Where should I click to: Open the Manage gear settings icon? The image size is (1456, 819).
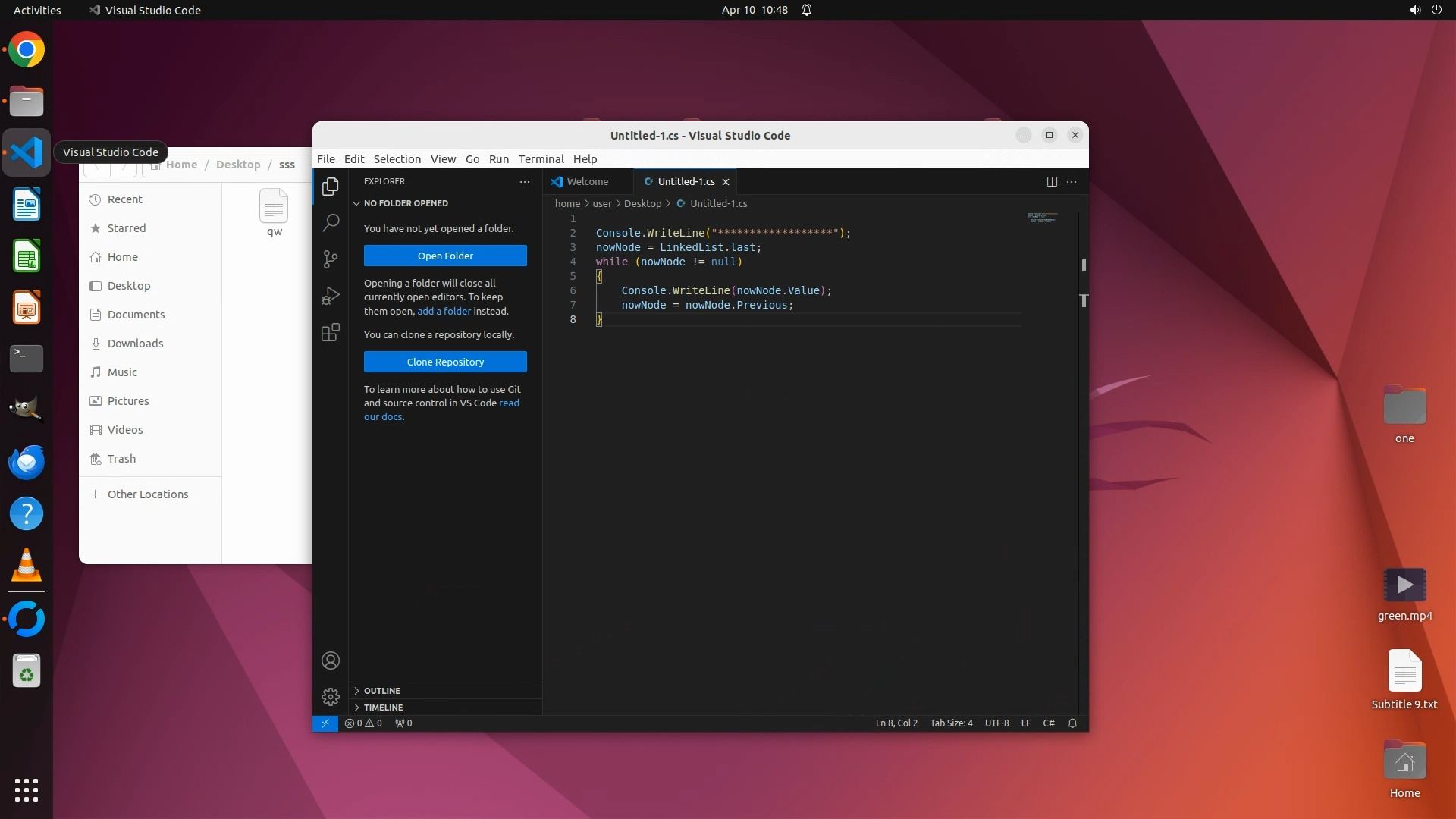(331, 697)
